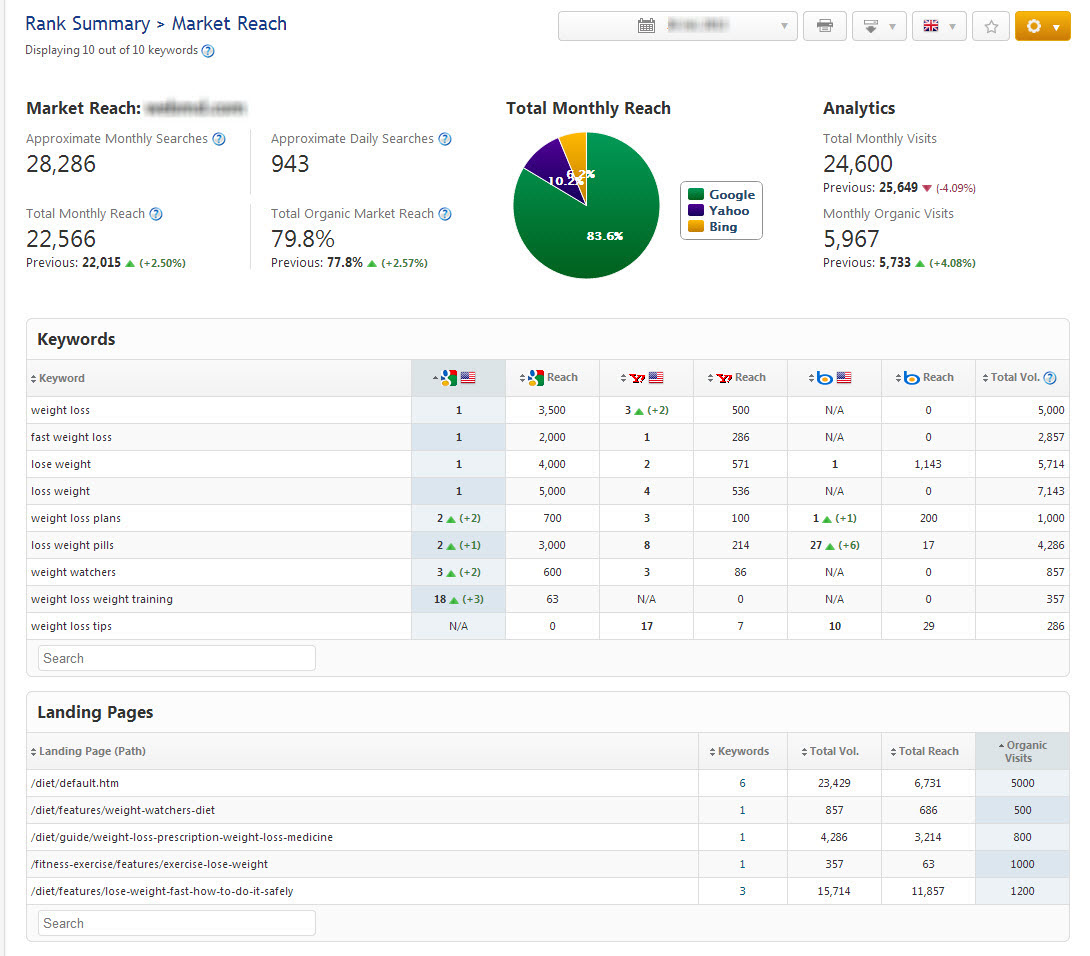Open help for Approximate Monthly Searches
This screenshot has width=1090, height=956.
pos(219,139)
